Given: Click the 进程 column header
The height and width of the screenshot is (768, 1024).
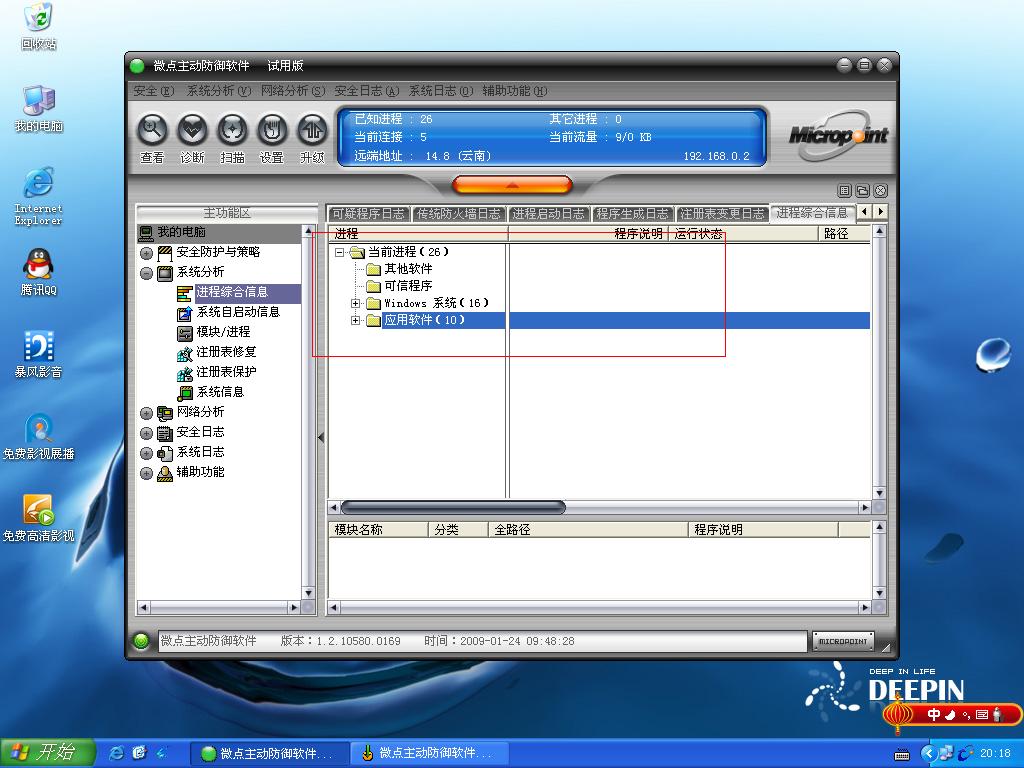Looking at the screenshot, I should (418, 234).
